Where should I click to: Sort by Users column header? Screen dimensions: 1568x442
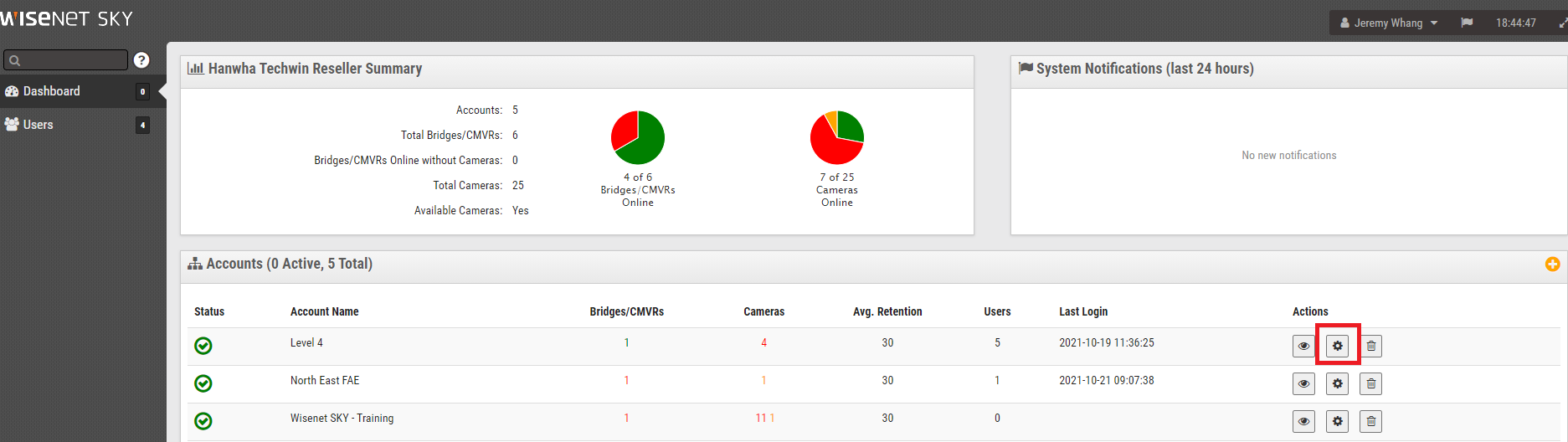pyautogui.click(x=997, y=311)
